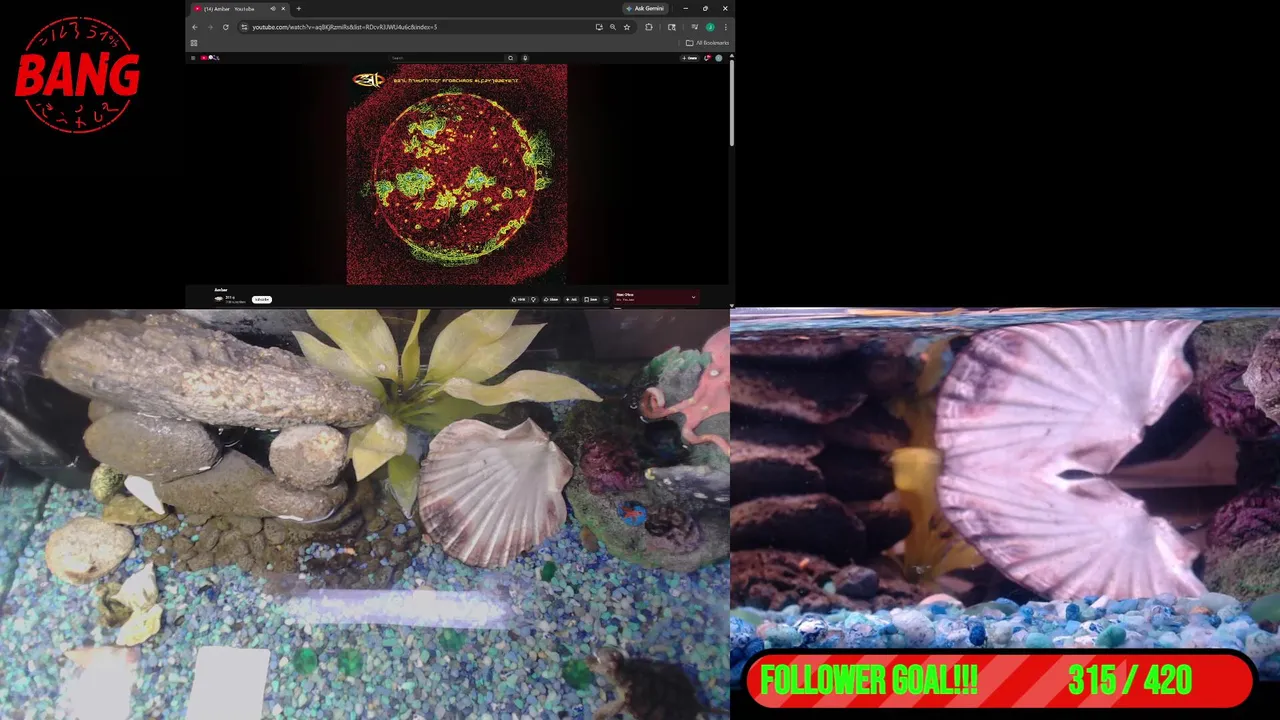
Task: Close the Amber YouTube tab
Action: pos(283,8)
